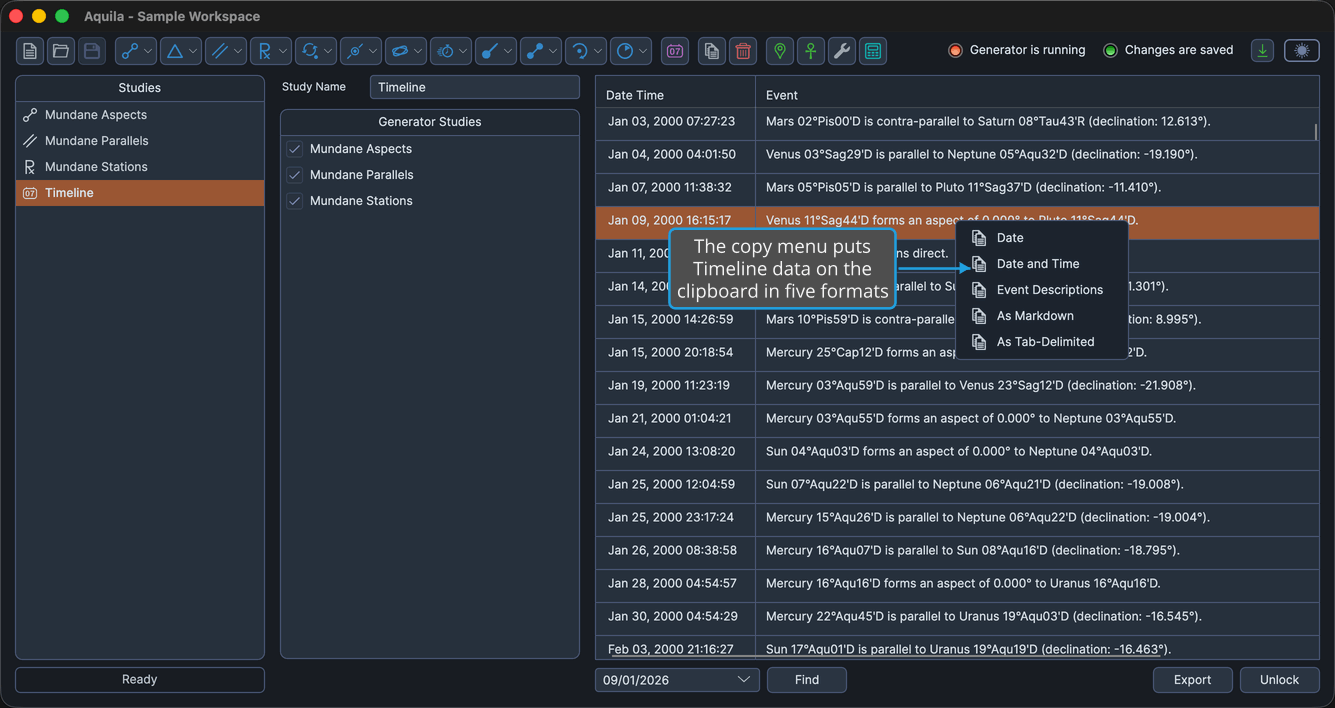The image size is (1335, 708).
Task: Expand the triangle tool dropdown arrow
Action: click(x=193, y=51)
